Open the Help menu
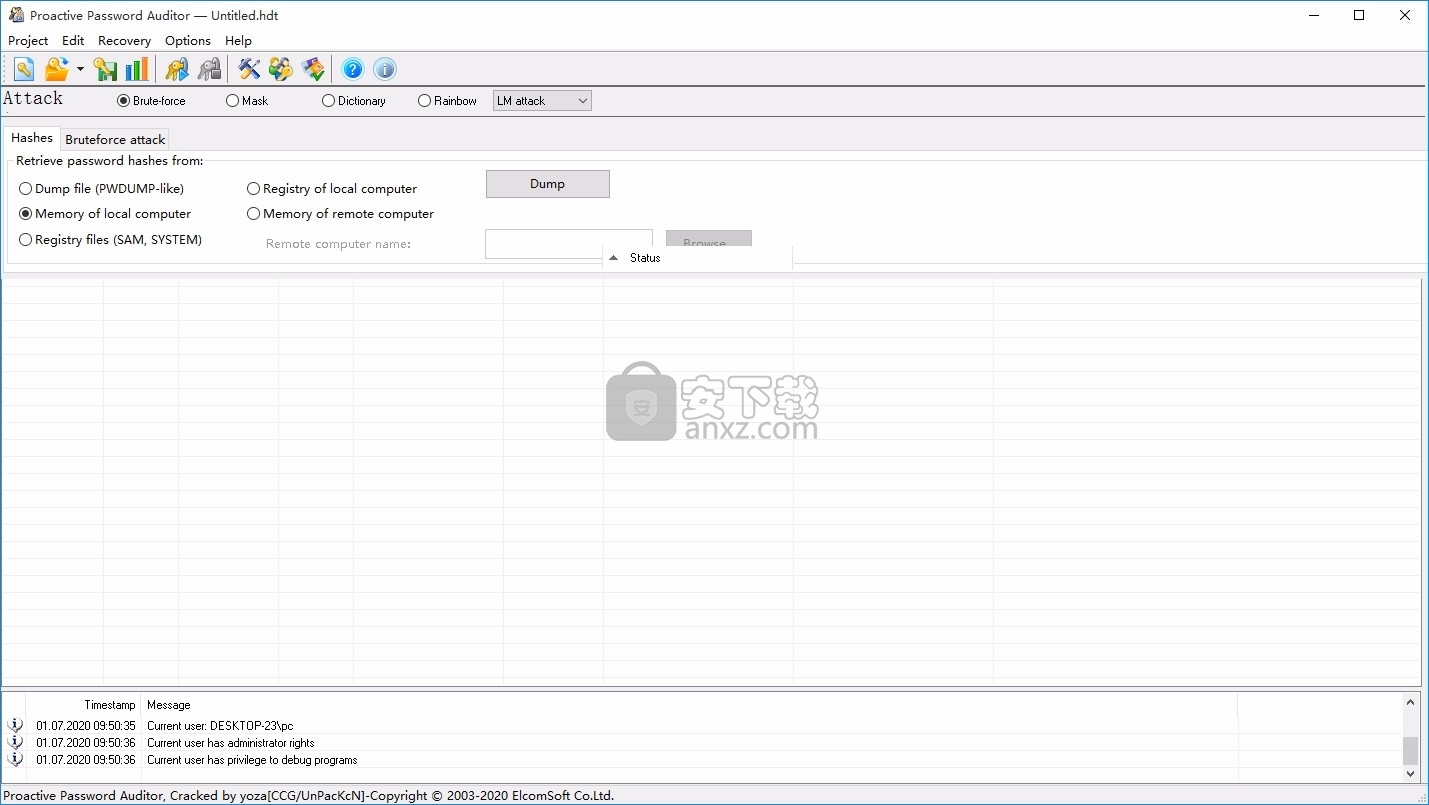 238,40
